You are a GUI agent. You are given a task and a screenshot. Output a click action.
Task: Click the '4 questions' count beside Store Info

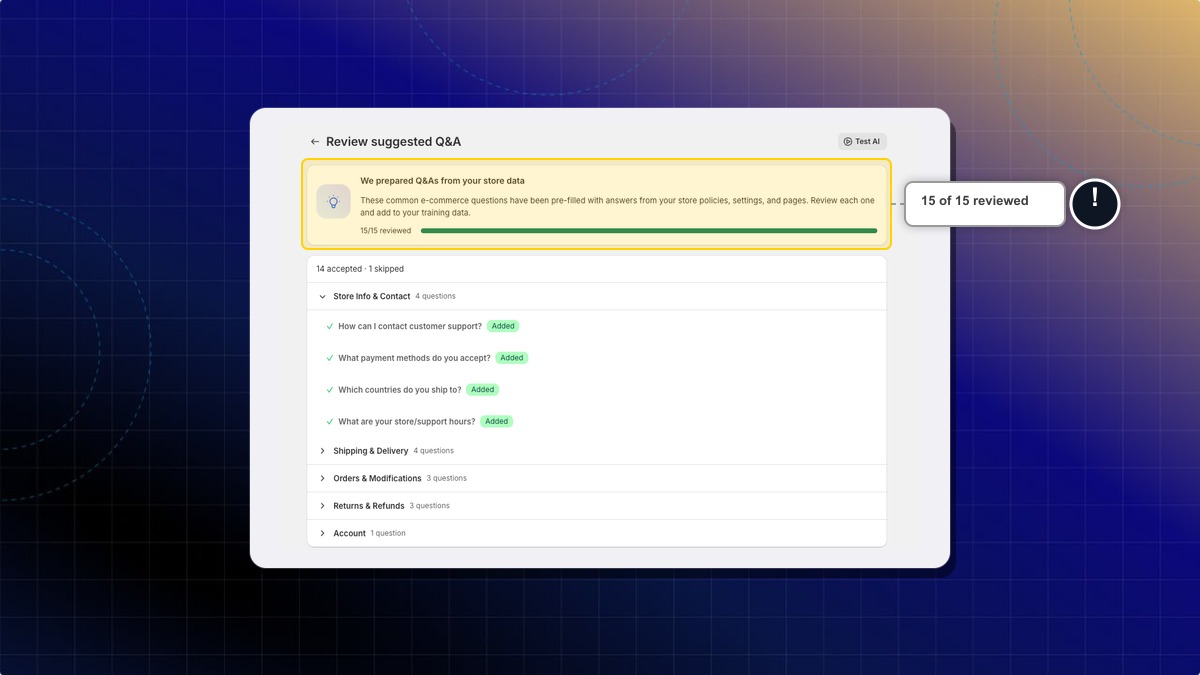tap(435, 297)
